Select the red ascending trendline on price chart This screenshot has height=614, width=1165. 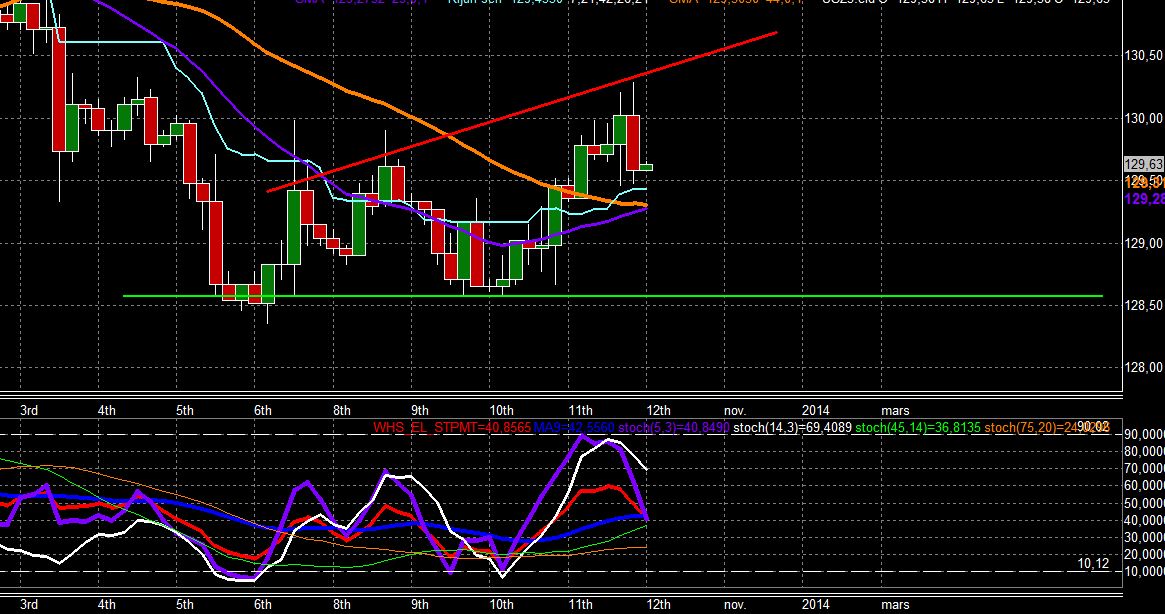point(520,112)
